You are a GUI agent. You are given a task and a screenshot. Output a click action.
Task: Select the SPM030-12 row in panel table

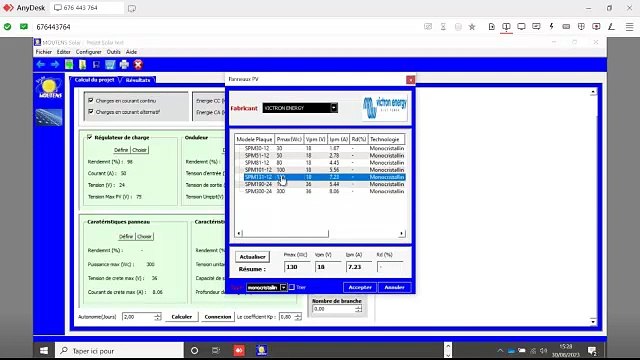tap(321, 148)
